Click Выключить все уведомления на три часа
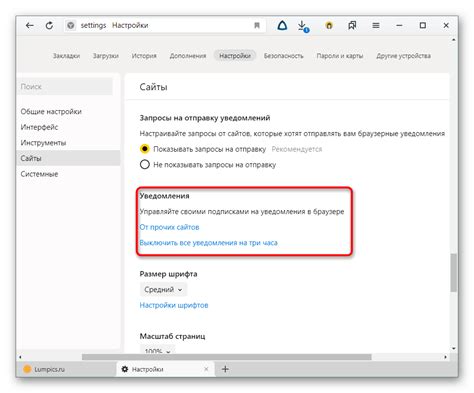This screenshot has height=393, width=474. [x=208, y=243]
